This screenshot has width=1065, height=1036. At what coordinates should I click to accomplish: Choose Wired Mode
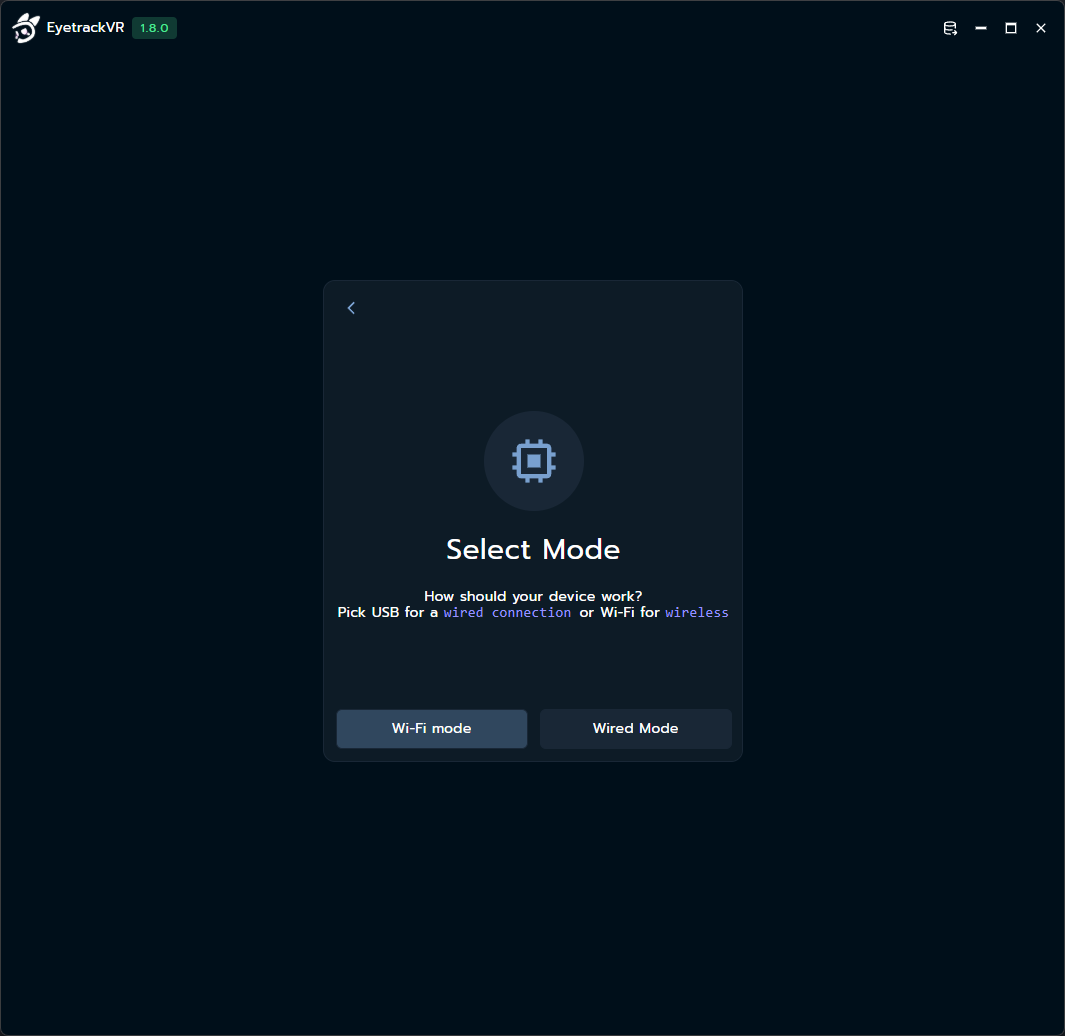coord(635,729)
